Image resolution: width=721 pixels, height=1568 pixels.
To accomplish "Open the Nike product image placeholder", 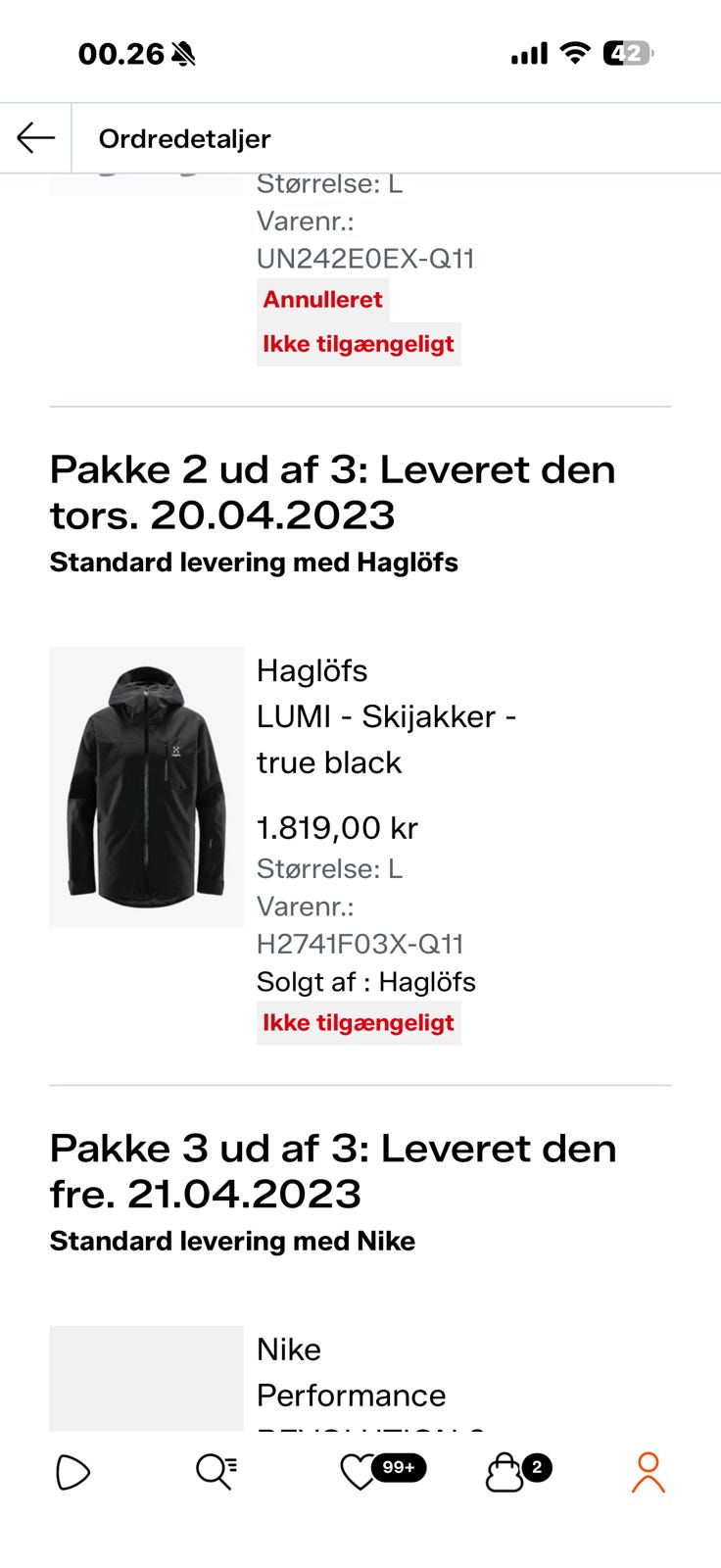I will click(x=146, y=1378).
